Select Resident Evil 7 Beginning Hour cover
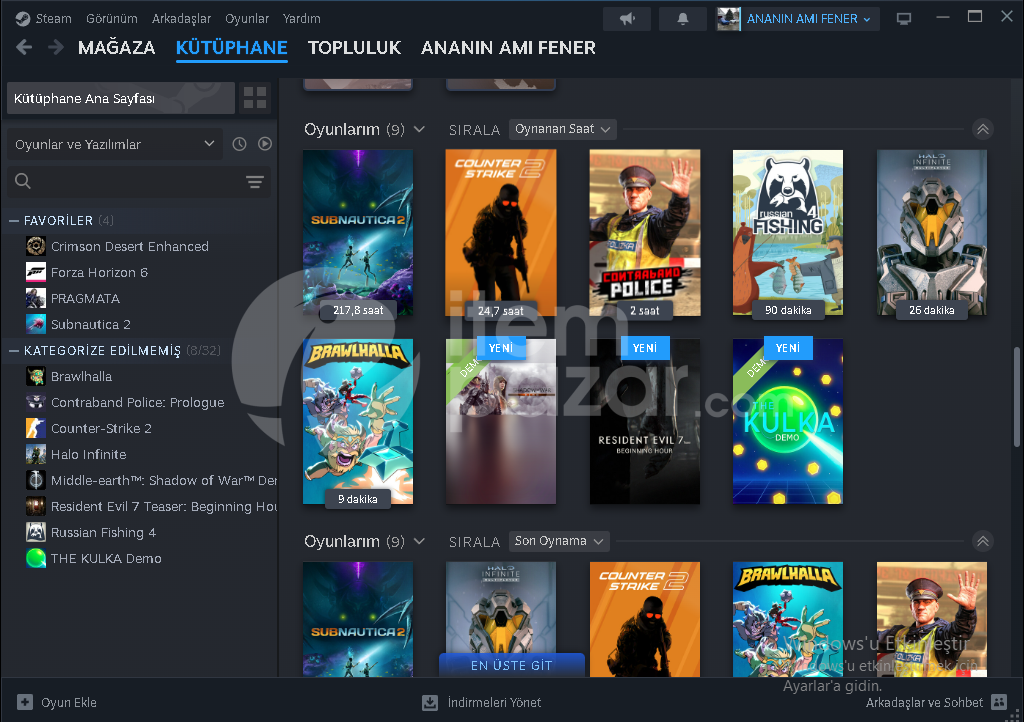 point(645,421)
